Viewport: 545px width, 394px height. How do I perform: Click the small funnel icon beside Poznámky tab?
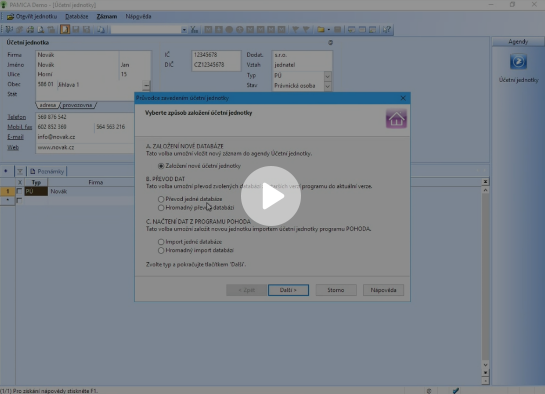20,171
